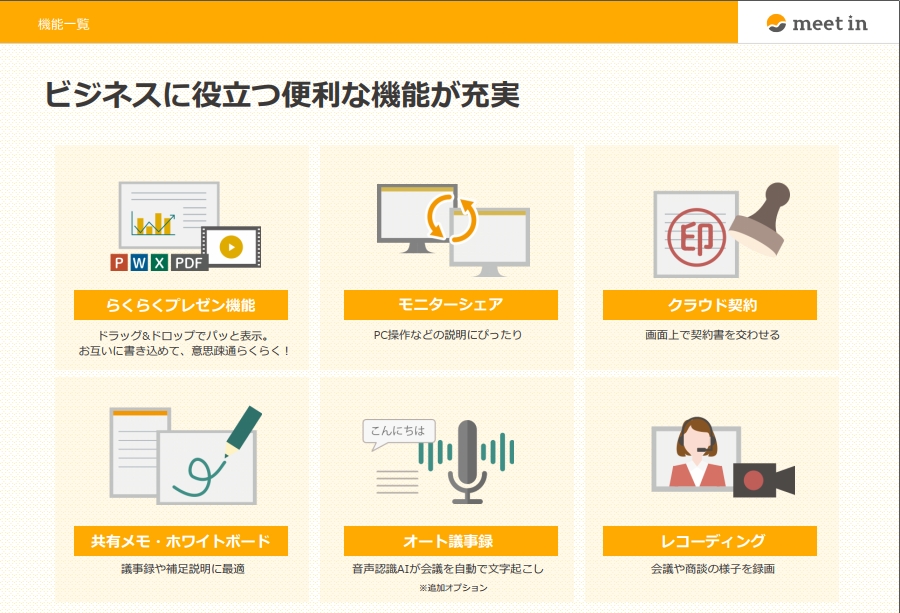Click the presentation chart slide illustration

(169, 215)
